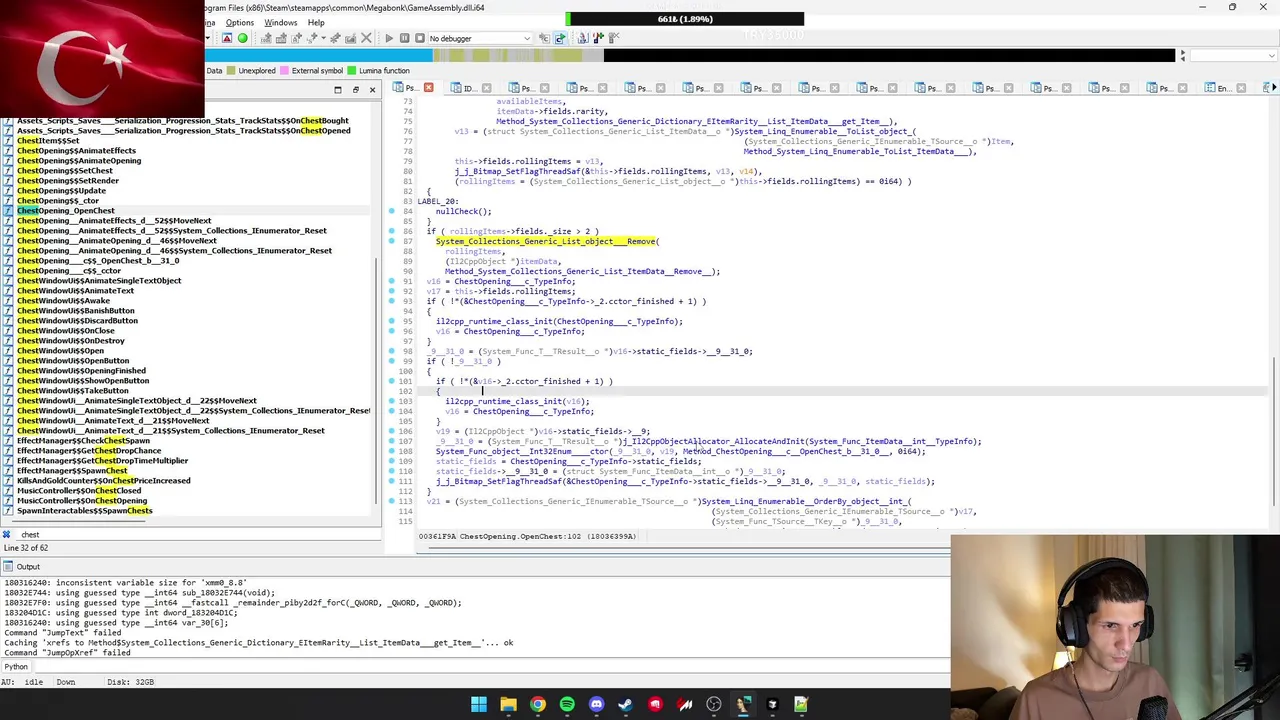Toggle breakpoint dot on line 87
The width and height of the screenshot is (1280, 720).
pyautogui.click(x=392, y=241)
